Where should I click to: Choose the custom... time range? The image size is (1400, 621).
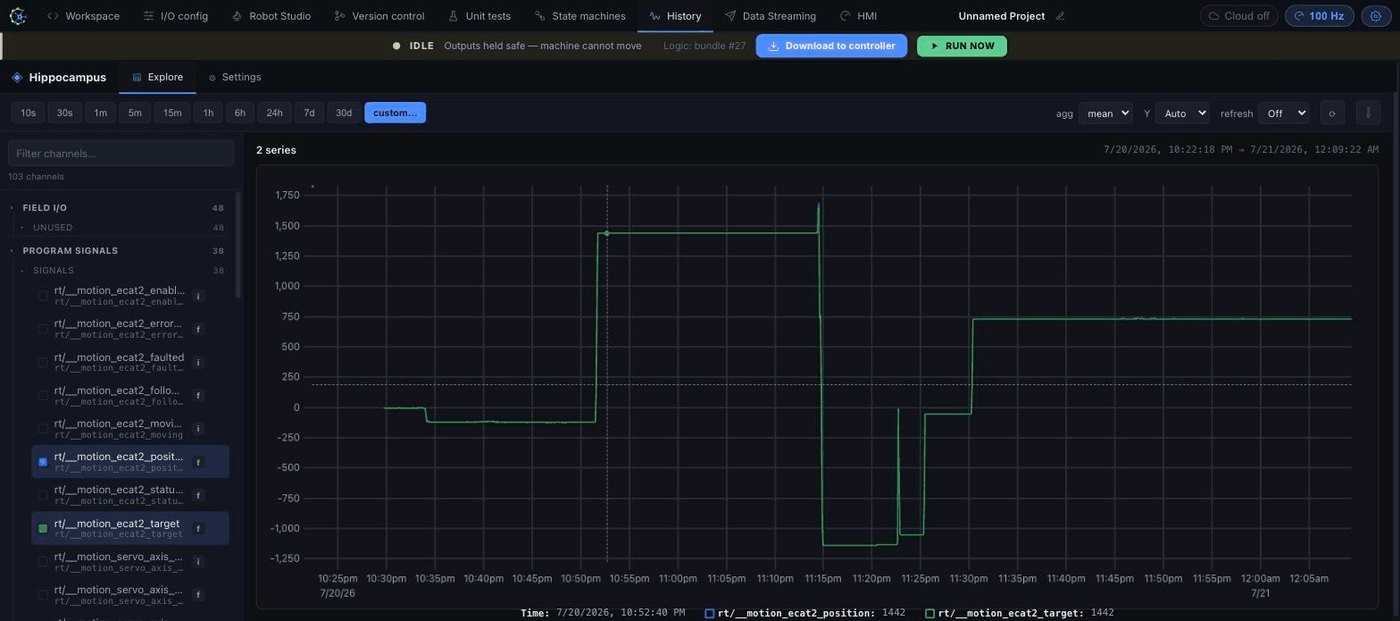point(395,113)
